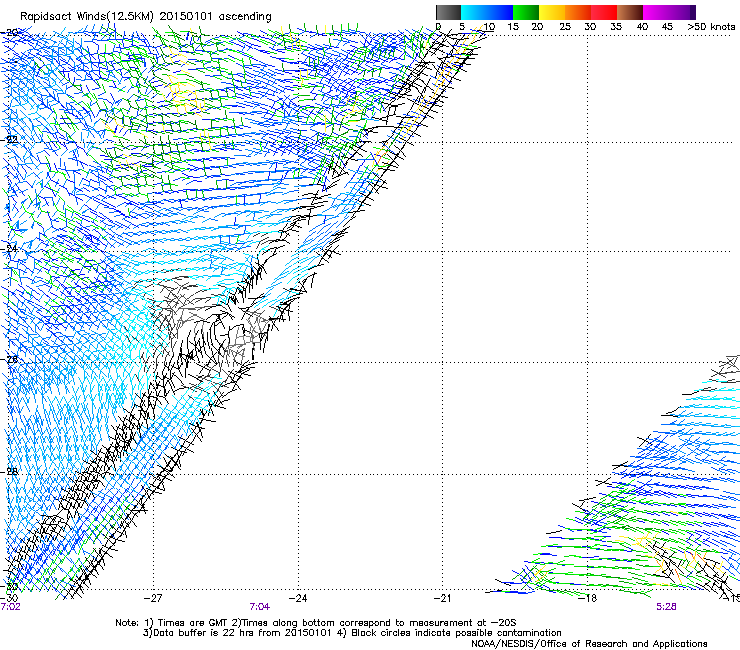The height and width of the screenshot is (650, 740).
Task: Click the '-21' longitude axis label
Action: coord(442,598)
